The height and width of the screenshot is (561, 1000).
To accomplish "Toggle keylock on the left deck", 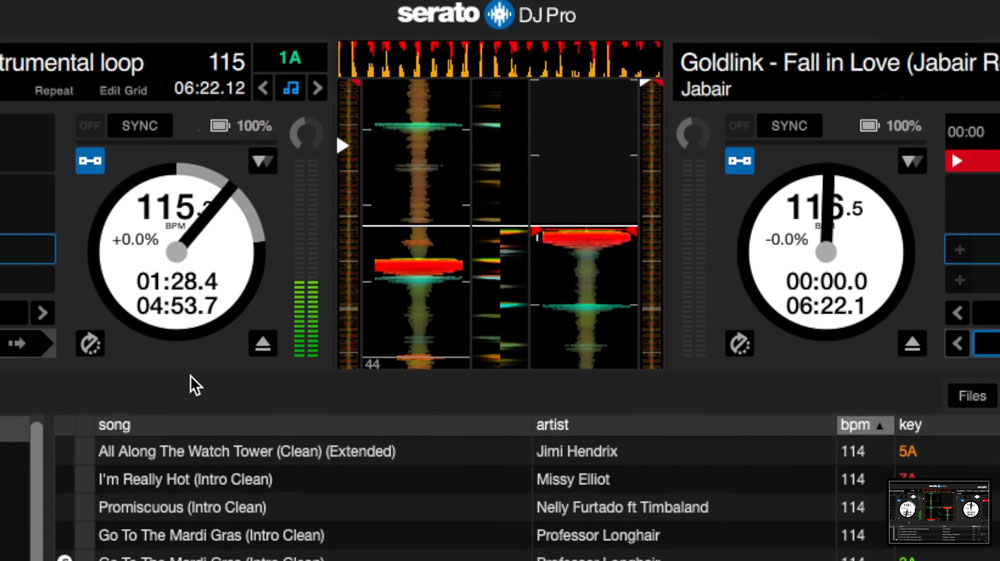I will [x=90, y=161].
